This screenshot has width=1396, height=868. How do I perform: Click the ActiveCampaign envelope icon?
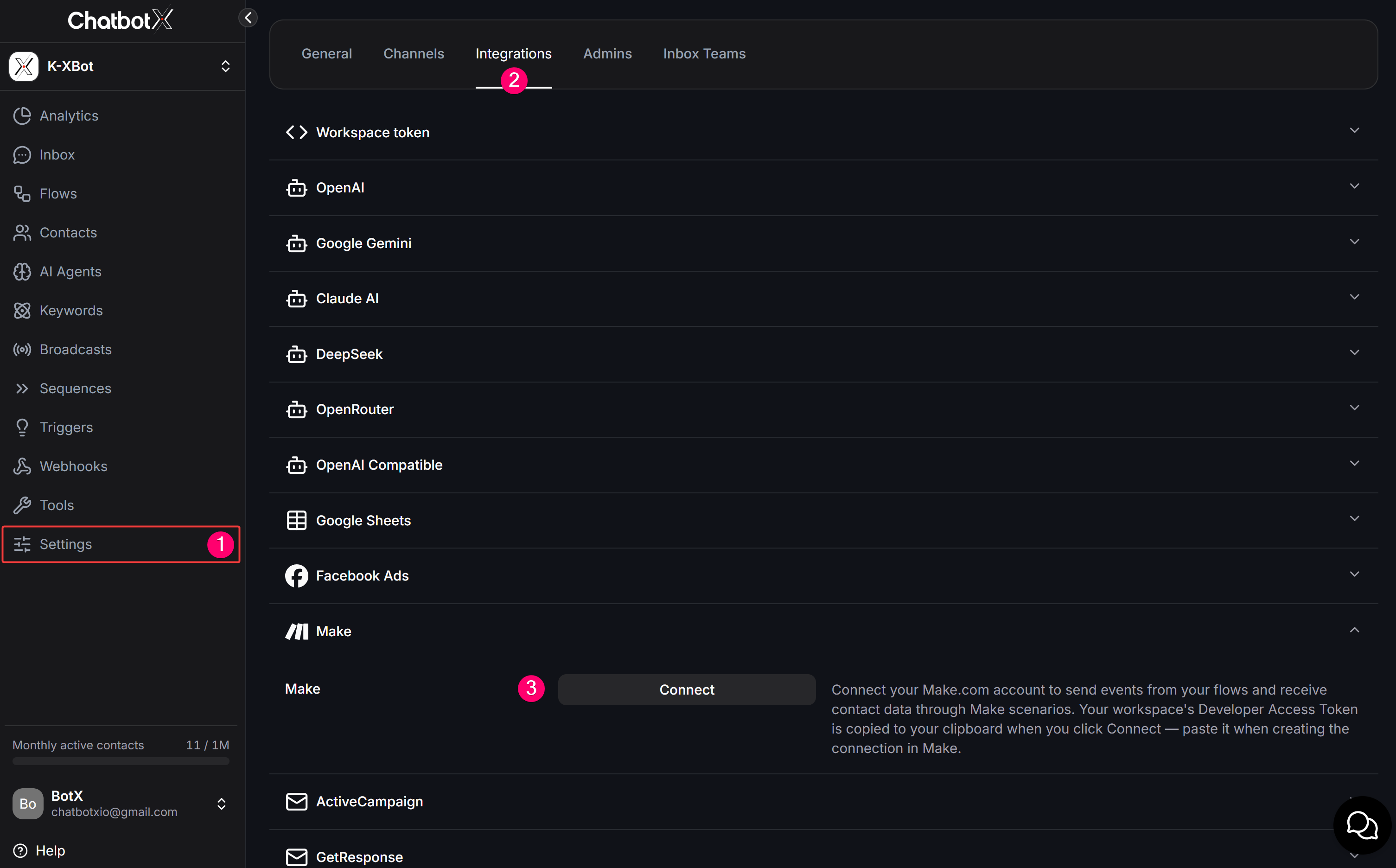point(297,801)
